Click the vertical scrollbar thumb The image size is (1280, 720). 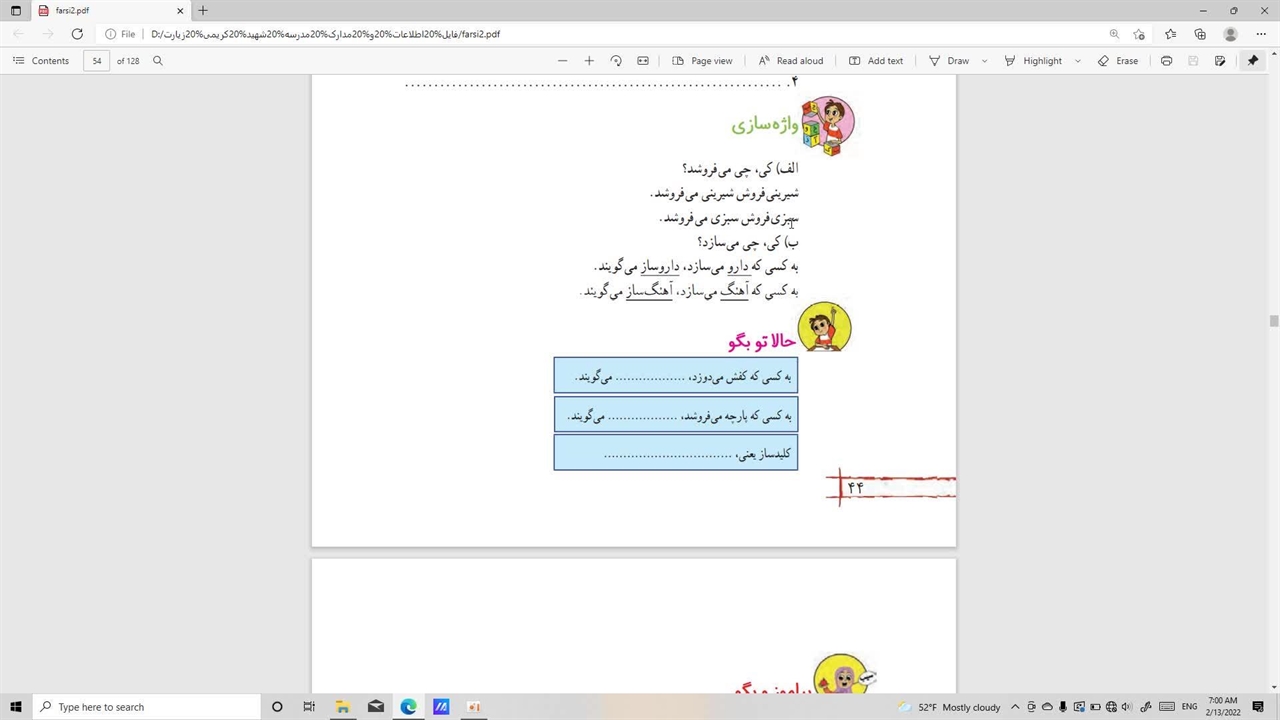pos(1273,321)
